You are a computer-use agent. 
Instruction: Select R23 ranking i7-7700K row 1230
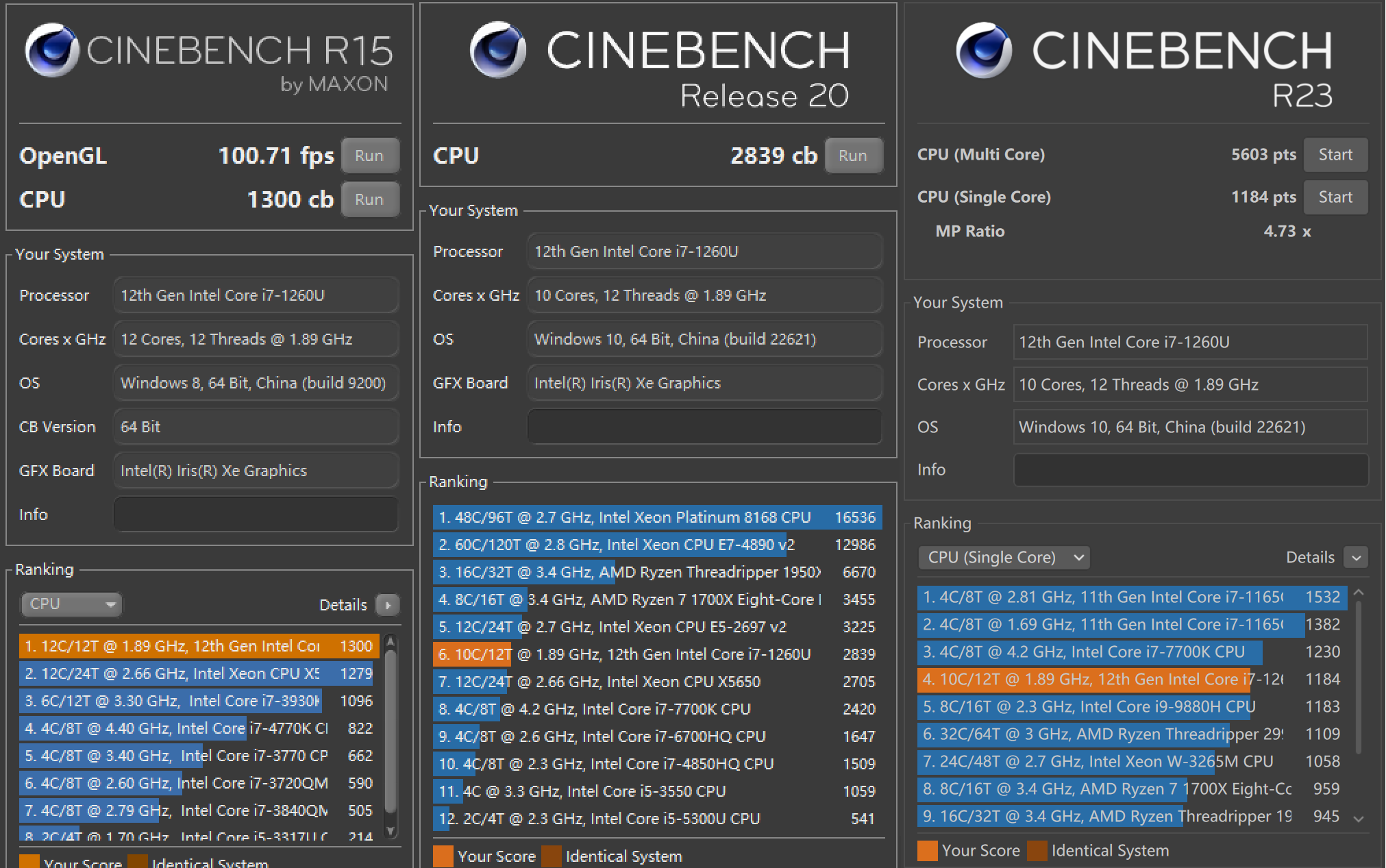coord(1133,652)
